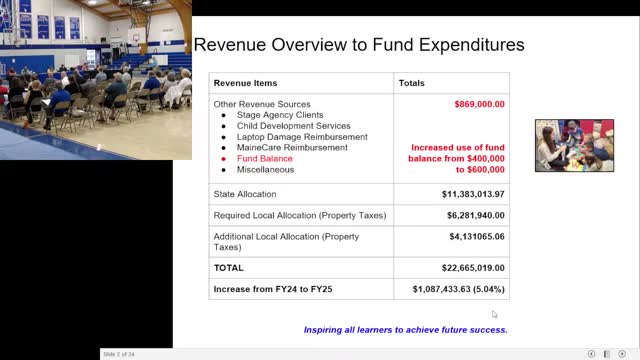Click the 'MaineCare Reimbursement' bullet
This screenshot has height=360, width=640.
pos(292,148)
